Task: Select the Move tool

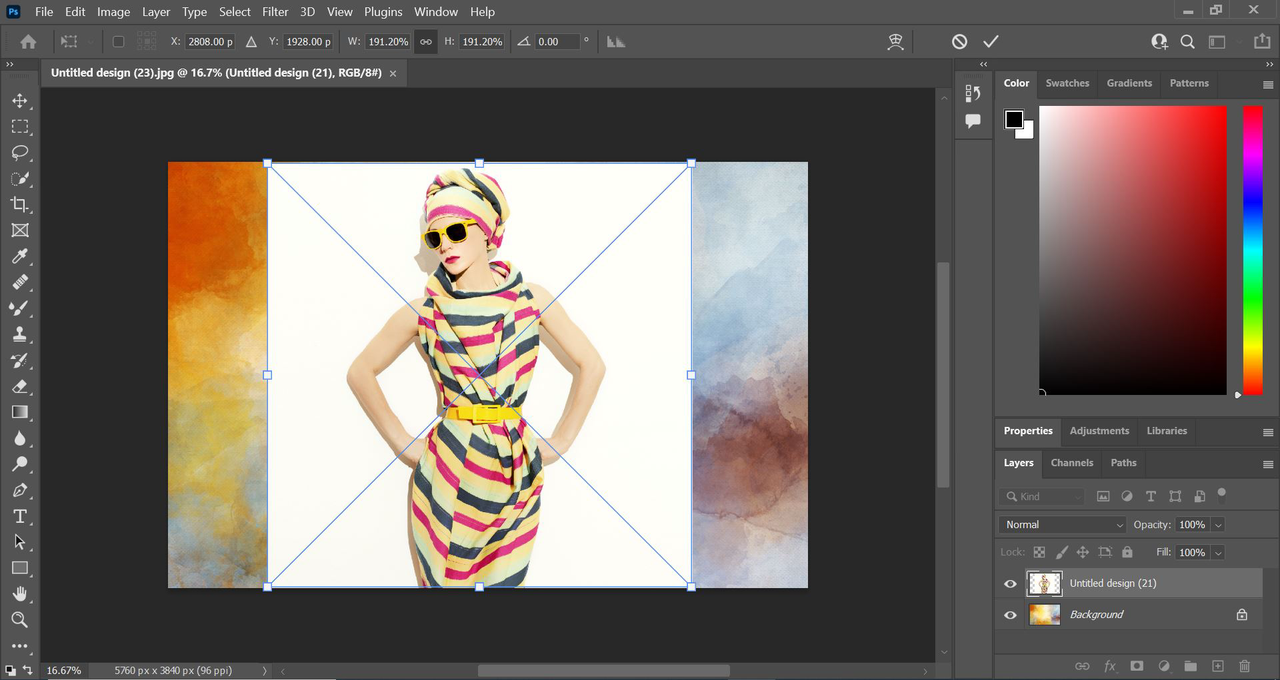Action: click(19, 101)
